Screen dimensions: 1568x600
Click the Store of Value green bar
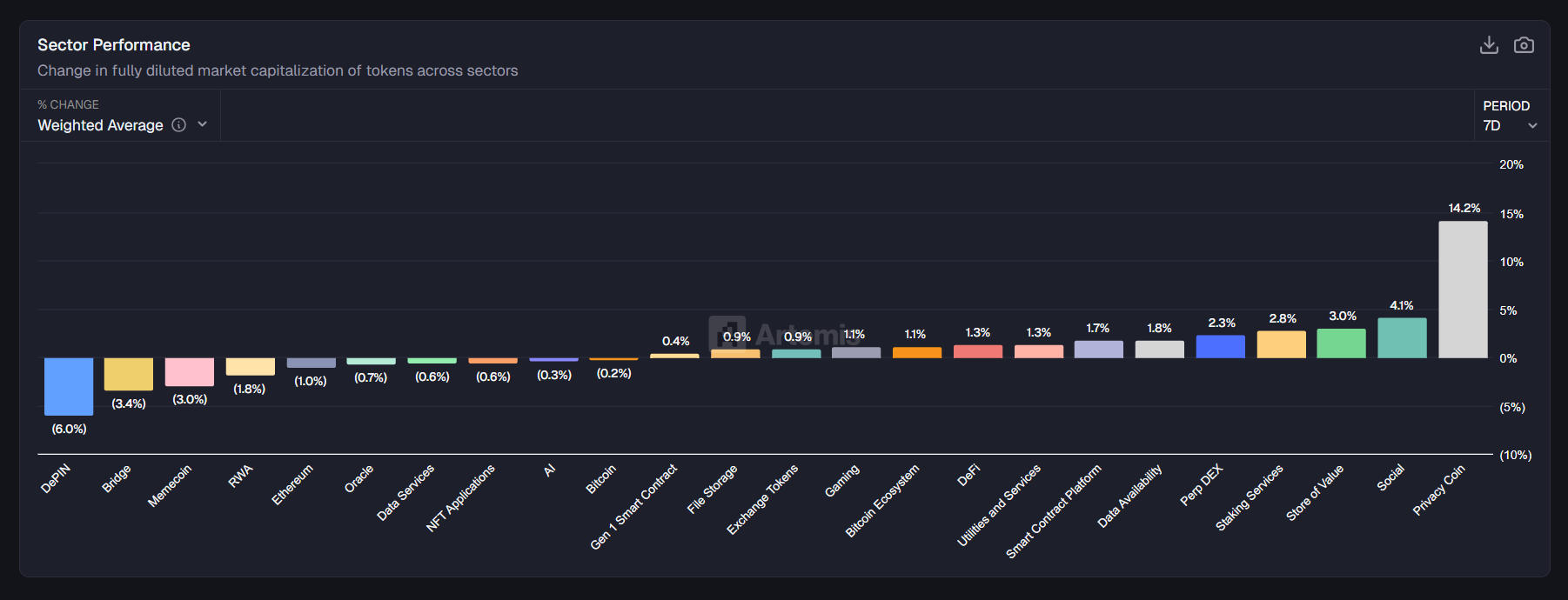point(1341,343)
